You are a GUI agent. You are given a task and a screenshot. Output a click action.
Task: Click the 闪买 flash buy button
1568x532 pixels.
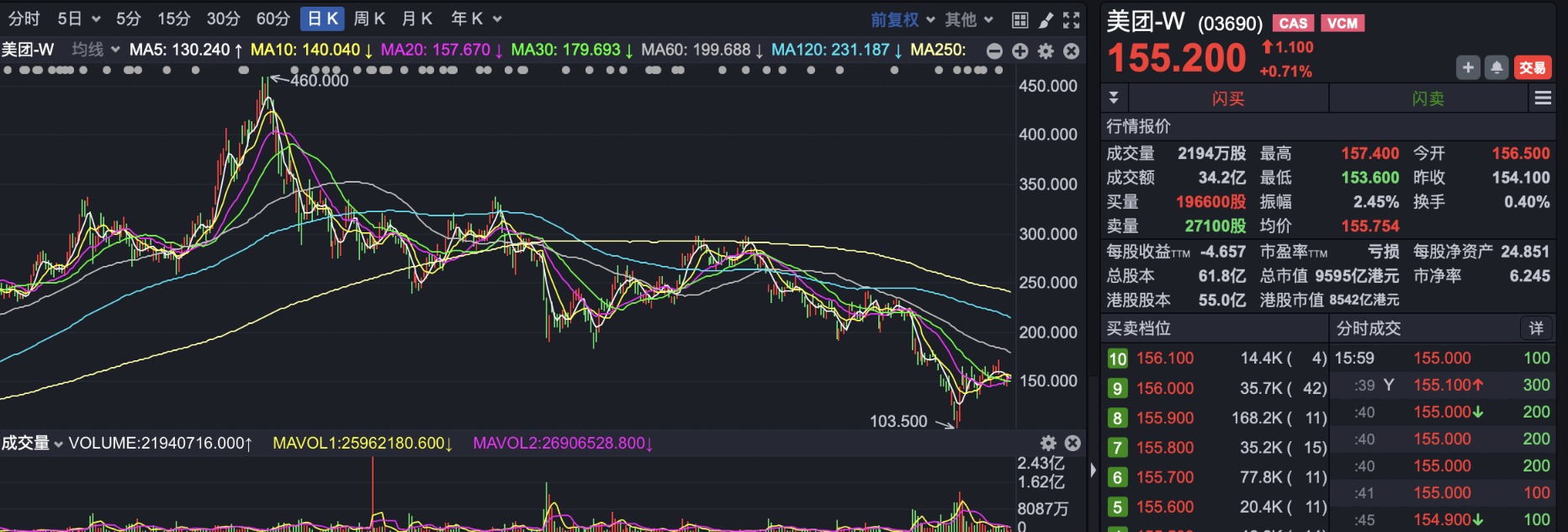[x=1228, y=98]
